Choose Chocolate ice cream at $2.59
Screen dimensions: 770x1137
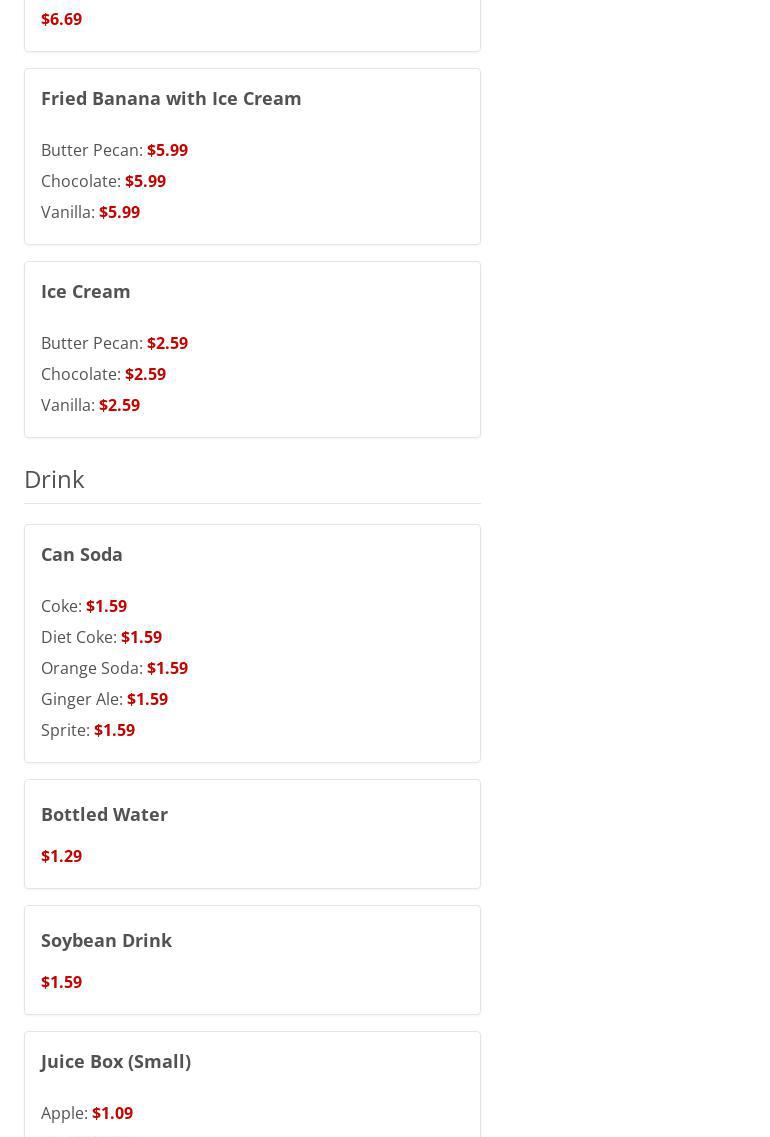coord(103,374)
